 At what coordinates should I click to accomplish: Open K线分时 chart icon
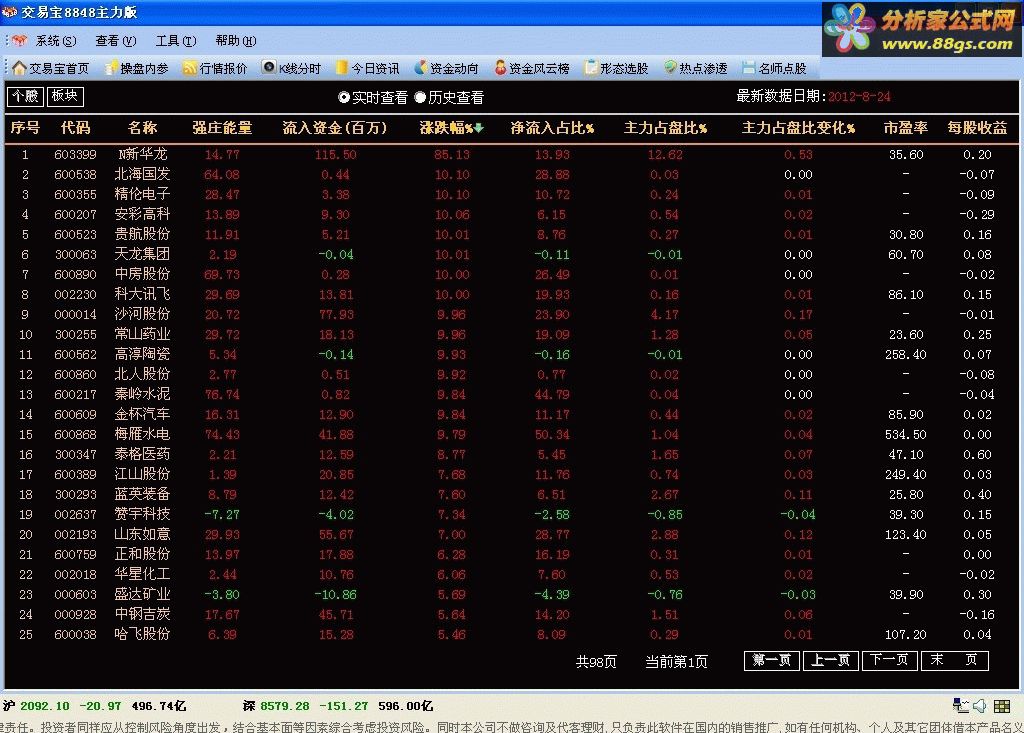coord(269,67)
